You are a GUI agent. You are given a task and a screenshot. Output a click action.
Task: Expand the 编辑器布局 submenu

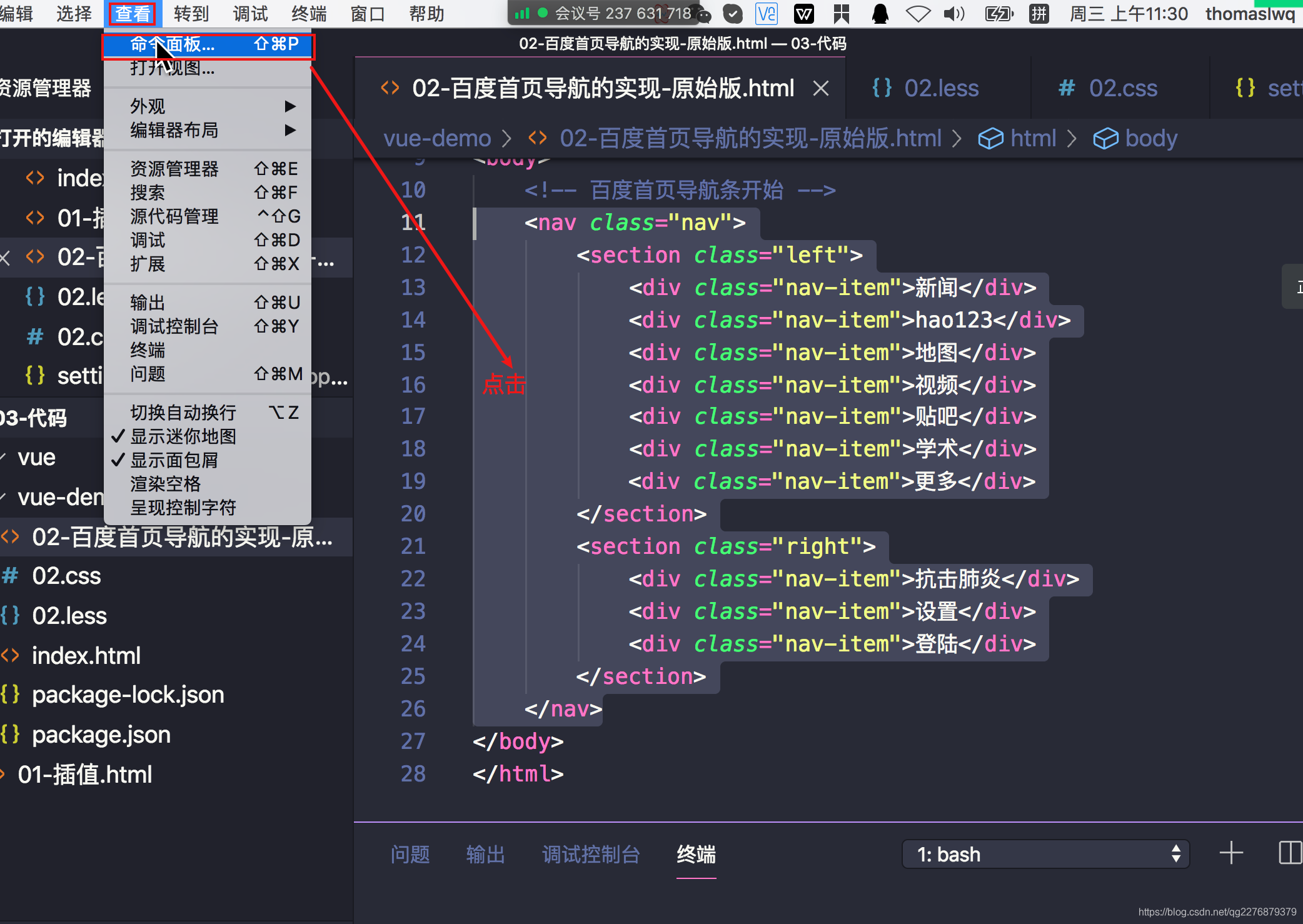pos(208,130)
